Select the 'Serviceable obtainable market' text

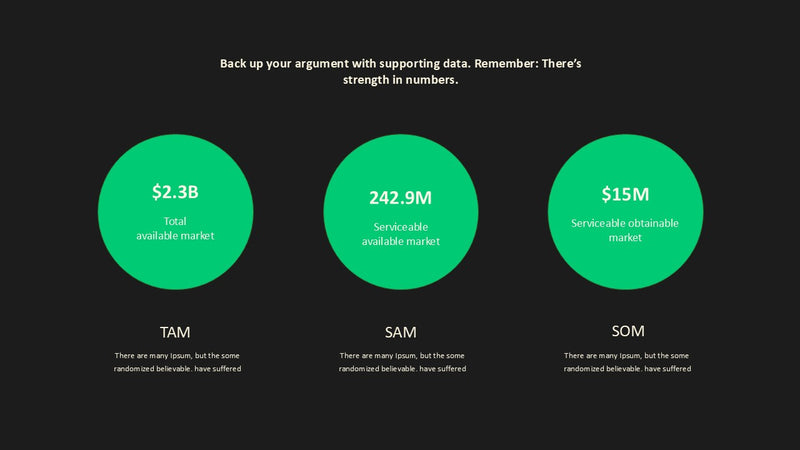click(625, 230)
